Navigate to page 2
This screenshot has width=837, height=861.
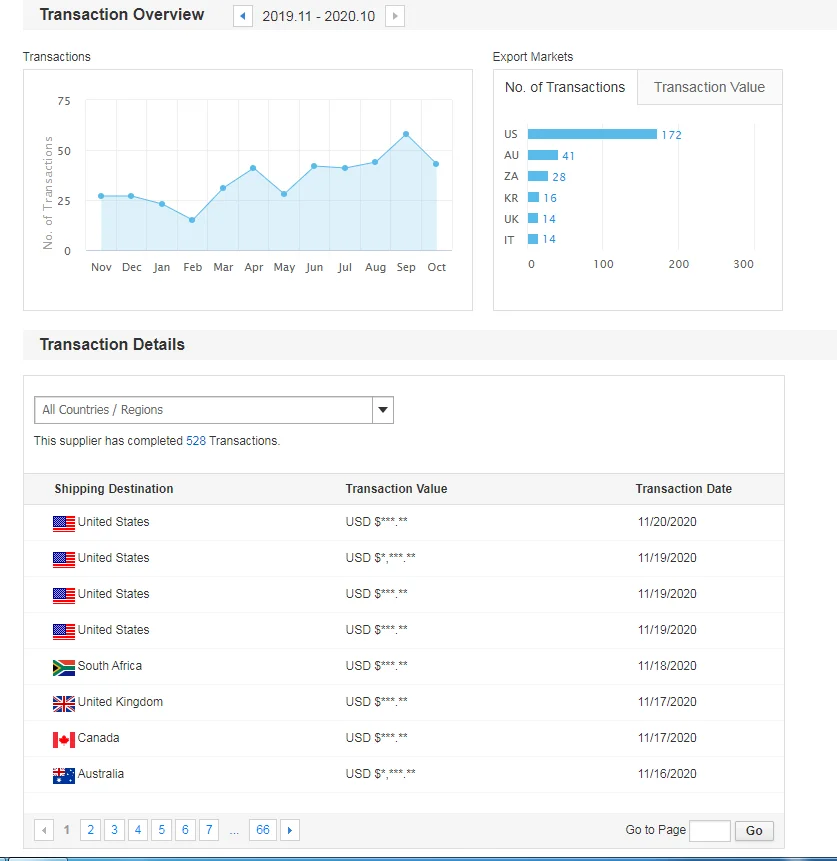pyautogui.click(x=90, y=830)
